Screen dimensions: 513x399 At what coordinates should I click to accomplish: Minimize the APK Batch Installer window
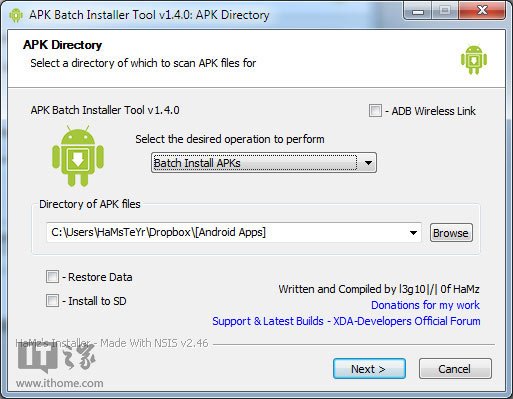417,12
